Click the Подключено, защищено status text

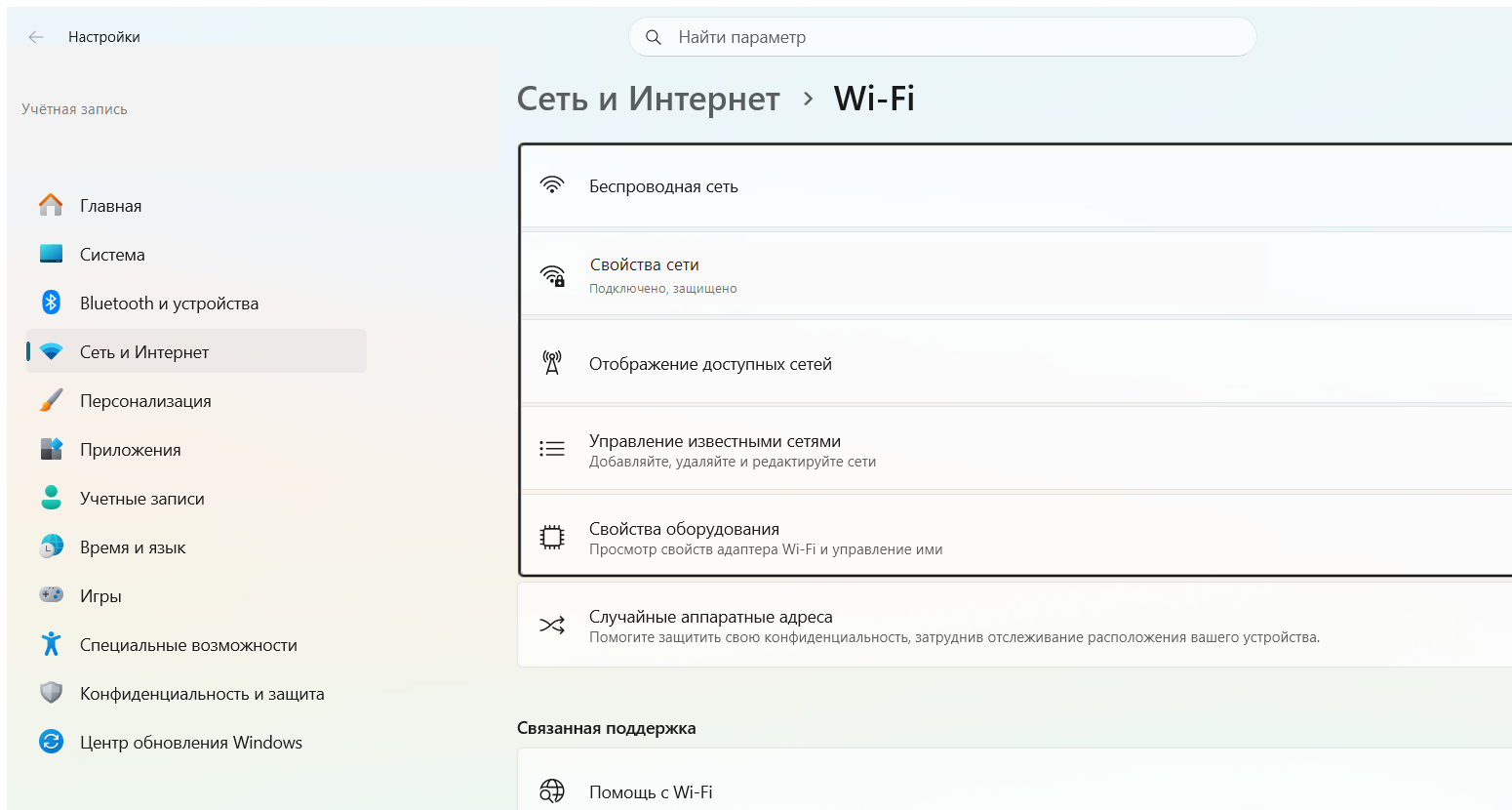pos(663,289)
